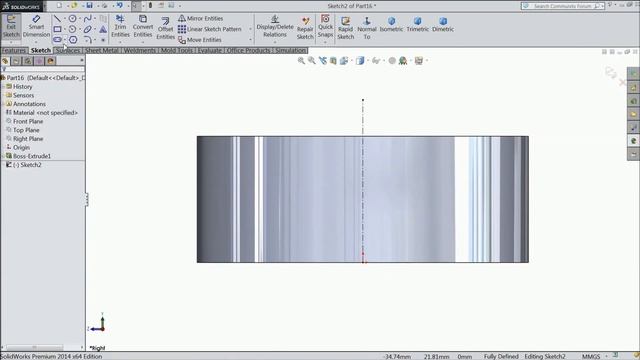Image resolution: width=640 pixels, height=360 pixels.
Task: Select the Polygon sketch tool
Action: (73, 40)
